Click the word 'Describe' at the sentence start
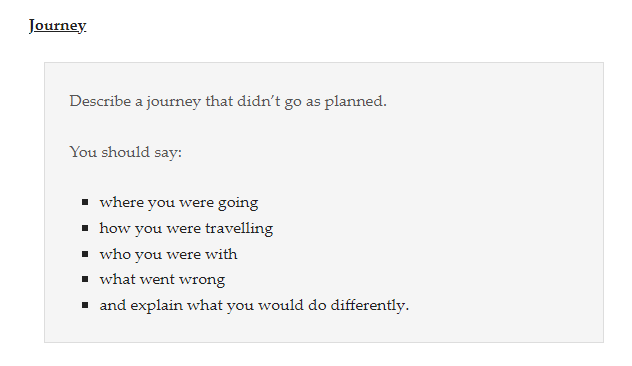Image resolution: width=632 pixels, height=366 pixels. click(x=100, y=101)
